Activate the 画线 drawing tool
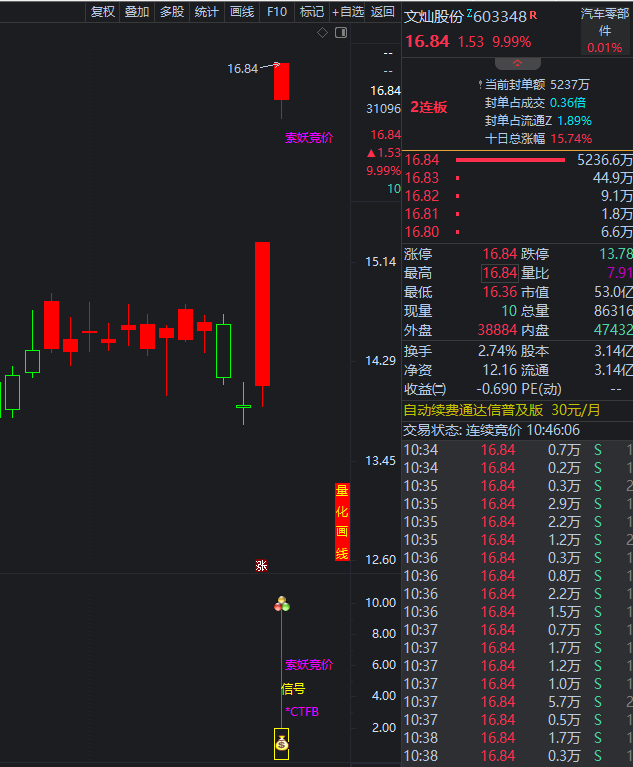 coord(242,11)
